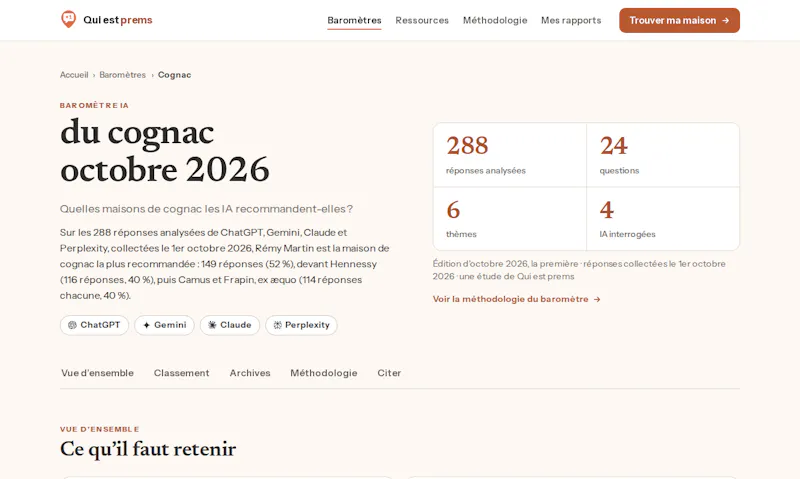Click the Trouver ma maison button
This screenshot has height=479, width=800.
679,20
